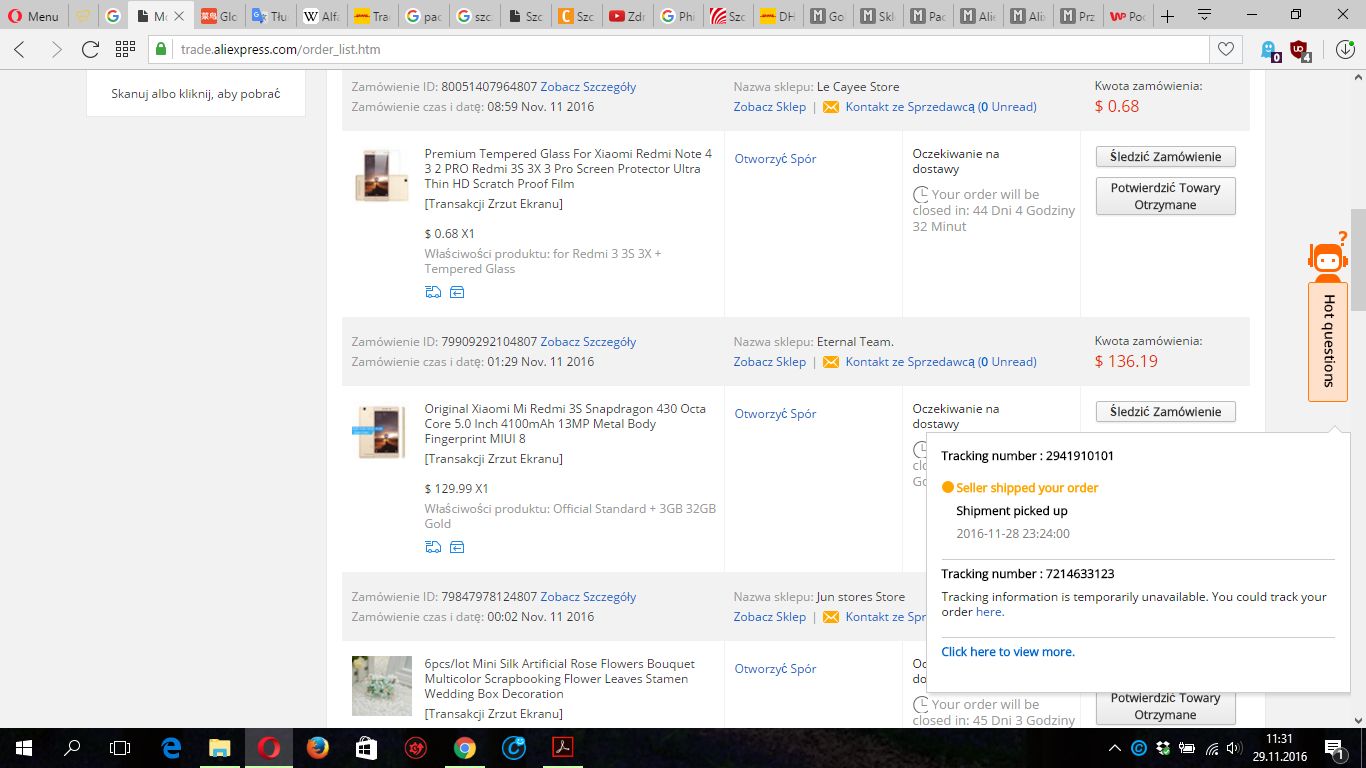Click the 'Click here to view more' link
1366x768 pixels.
click(x=1007, y=652)
